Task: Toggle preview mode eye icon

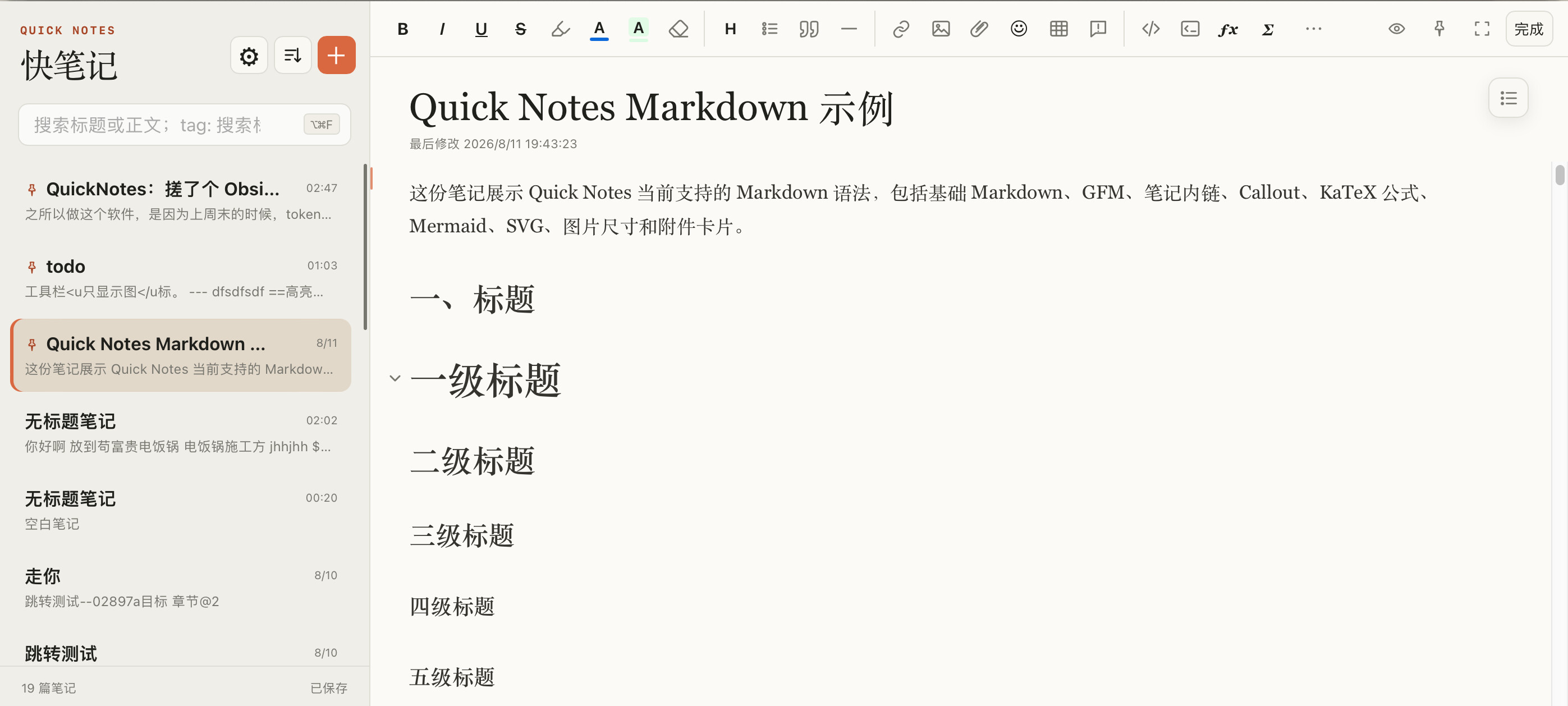Action: [1397, 29]
